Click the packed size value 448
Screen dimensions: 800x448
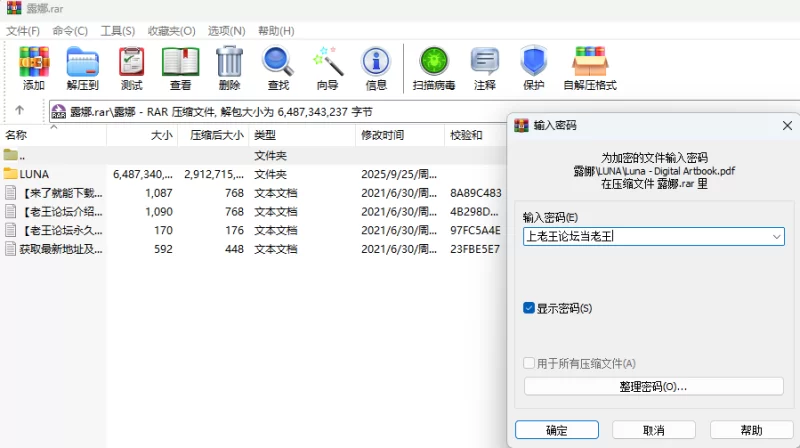234,249
